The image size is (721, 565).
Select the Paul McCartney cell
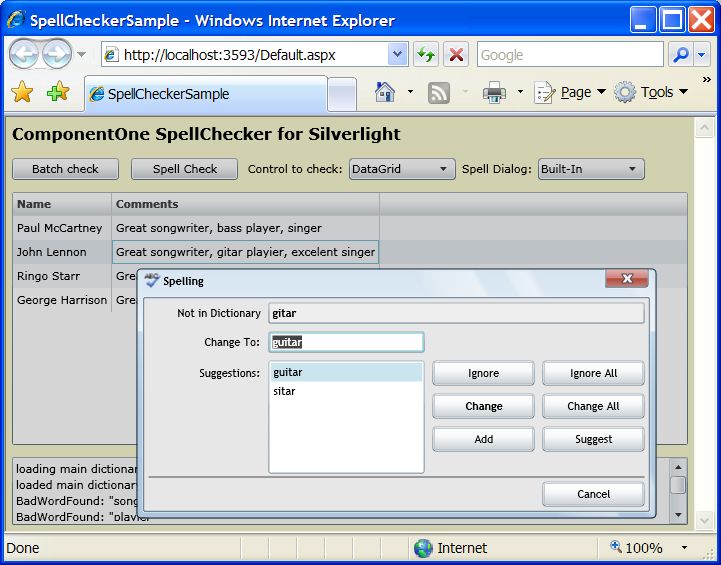tap(62, 228)
